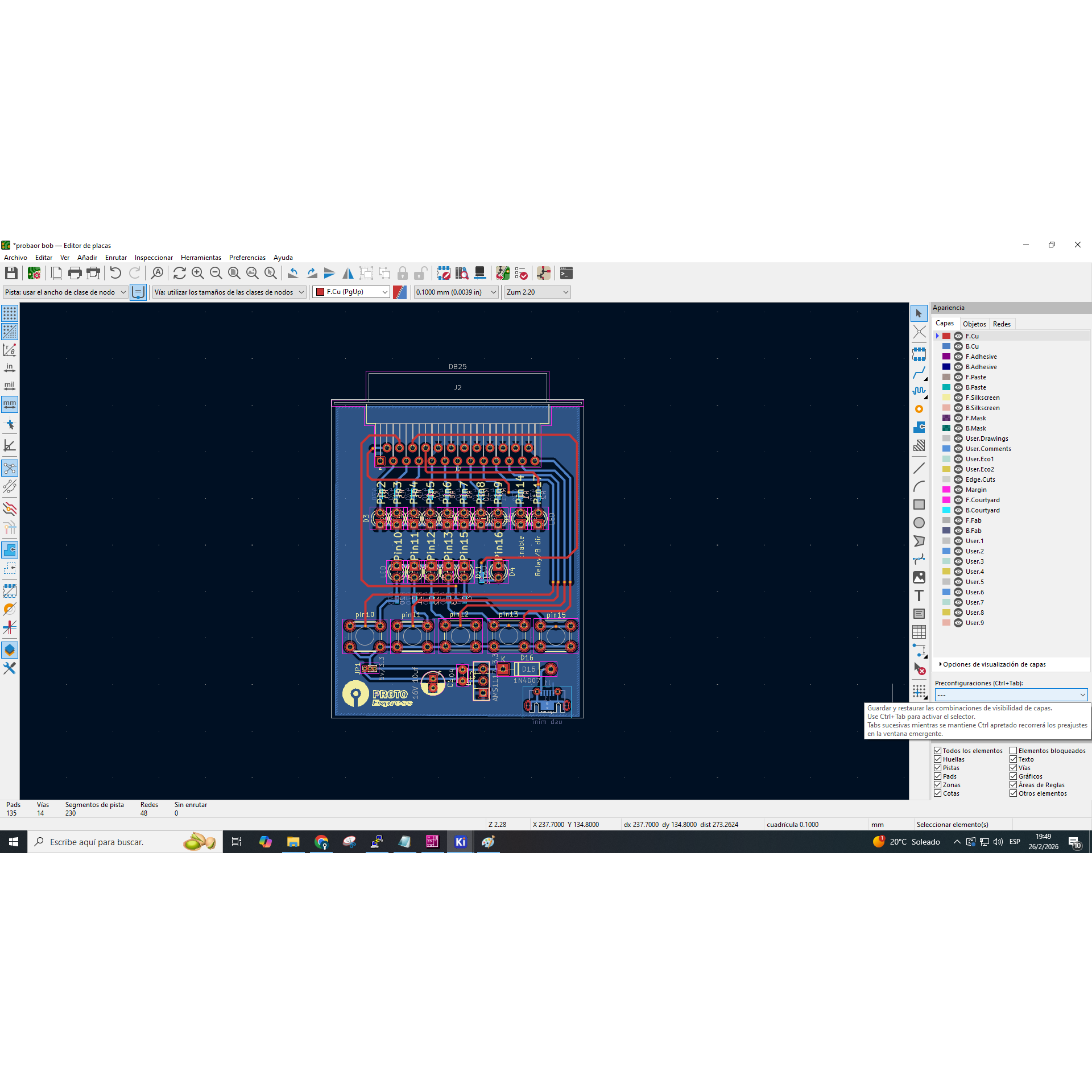
Task: Switch to the Redes tab
Action: 1001,324
